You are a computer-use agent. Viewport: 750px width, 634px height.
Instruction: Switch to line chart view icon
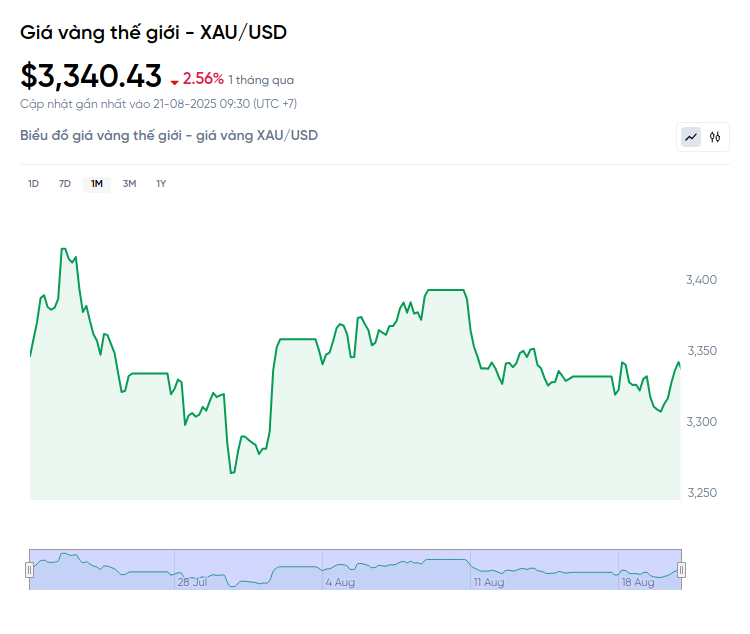click(691, 137)
